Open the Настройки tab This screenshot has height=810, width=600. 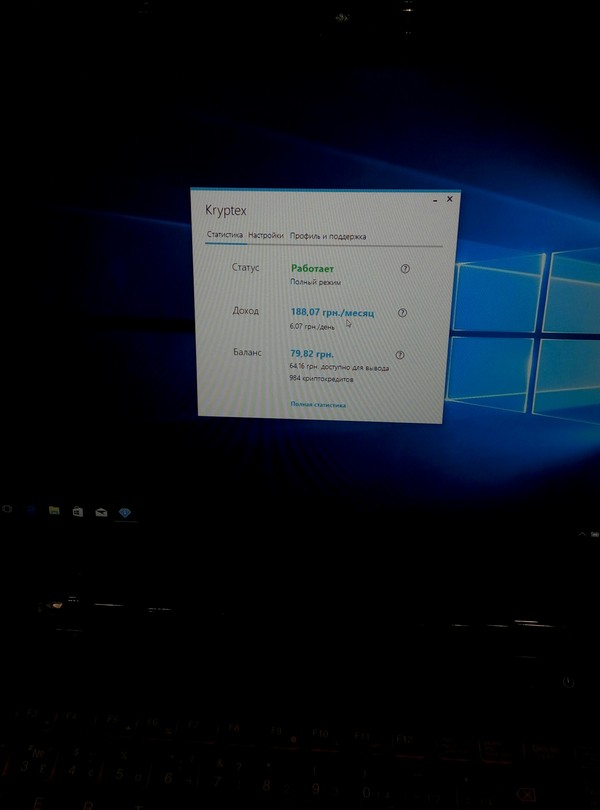pyautogui.click(x=266, y=236)
